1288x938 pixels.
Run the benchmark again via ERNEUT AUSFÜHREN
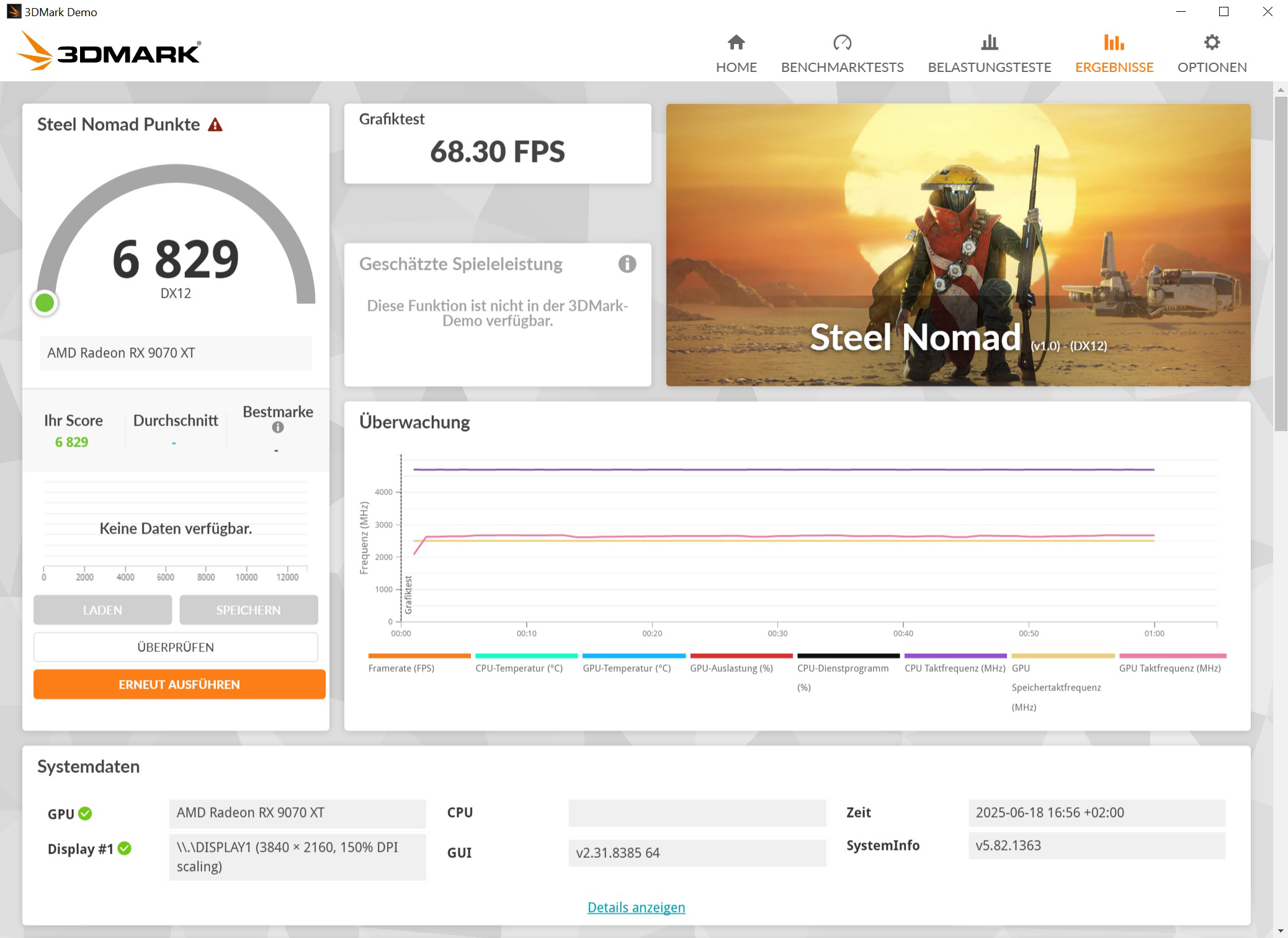pos(179,684)
